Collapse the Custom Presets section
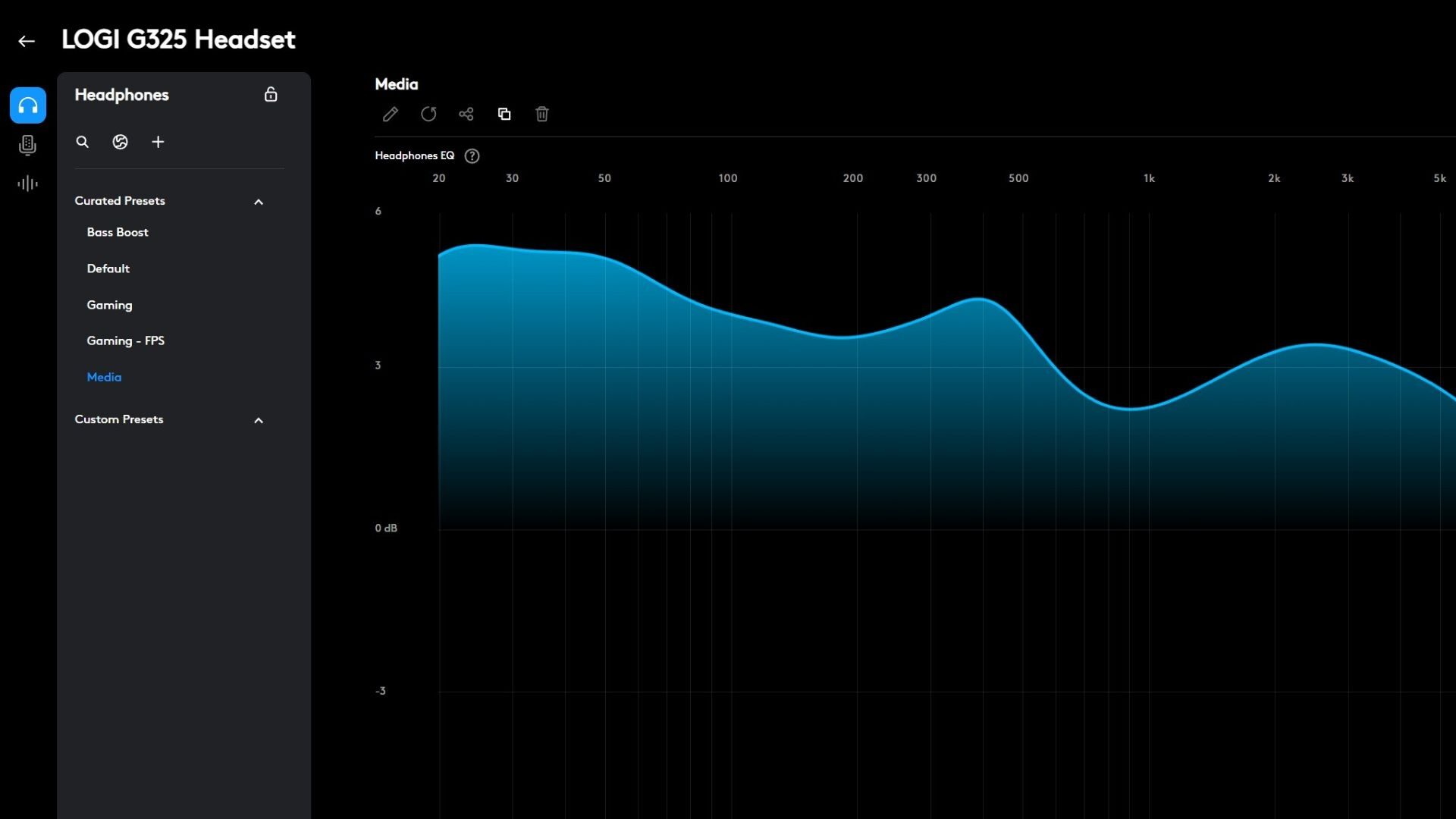Screen dimensions: 1456x819 (x=259, y=420)
